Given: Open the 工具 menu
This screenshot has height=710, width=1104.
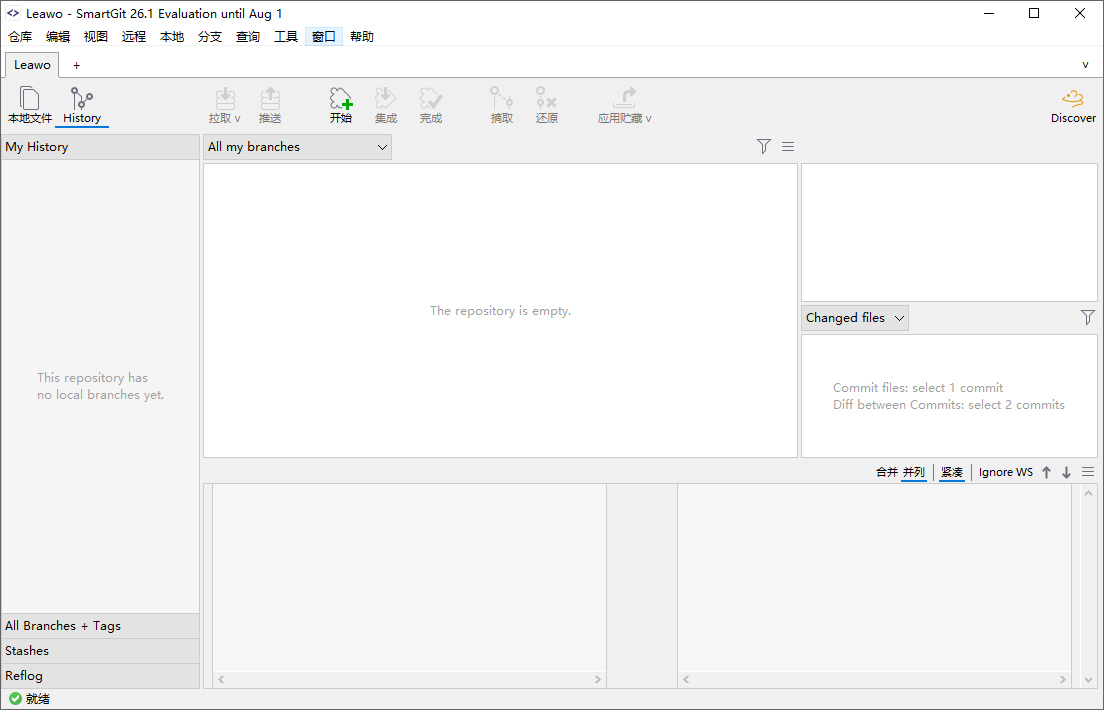Looking at the screenshot, I should pyautogui.click(x=286, y=37).
